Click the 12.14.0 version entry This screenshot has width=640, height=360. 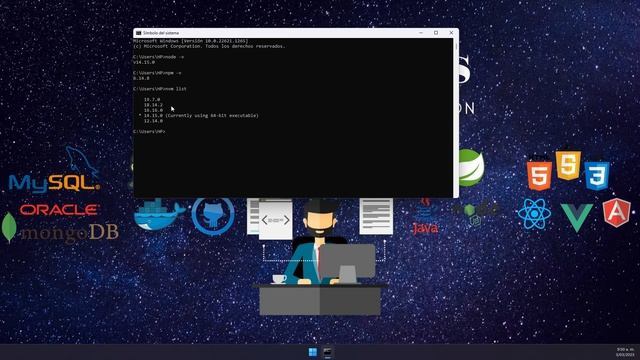click(153, 121)
